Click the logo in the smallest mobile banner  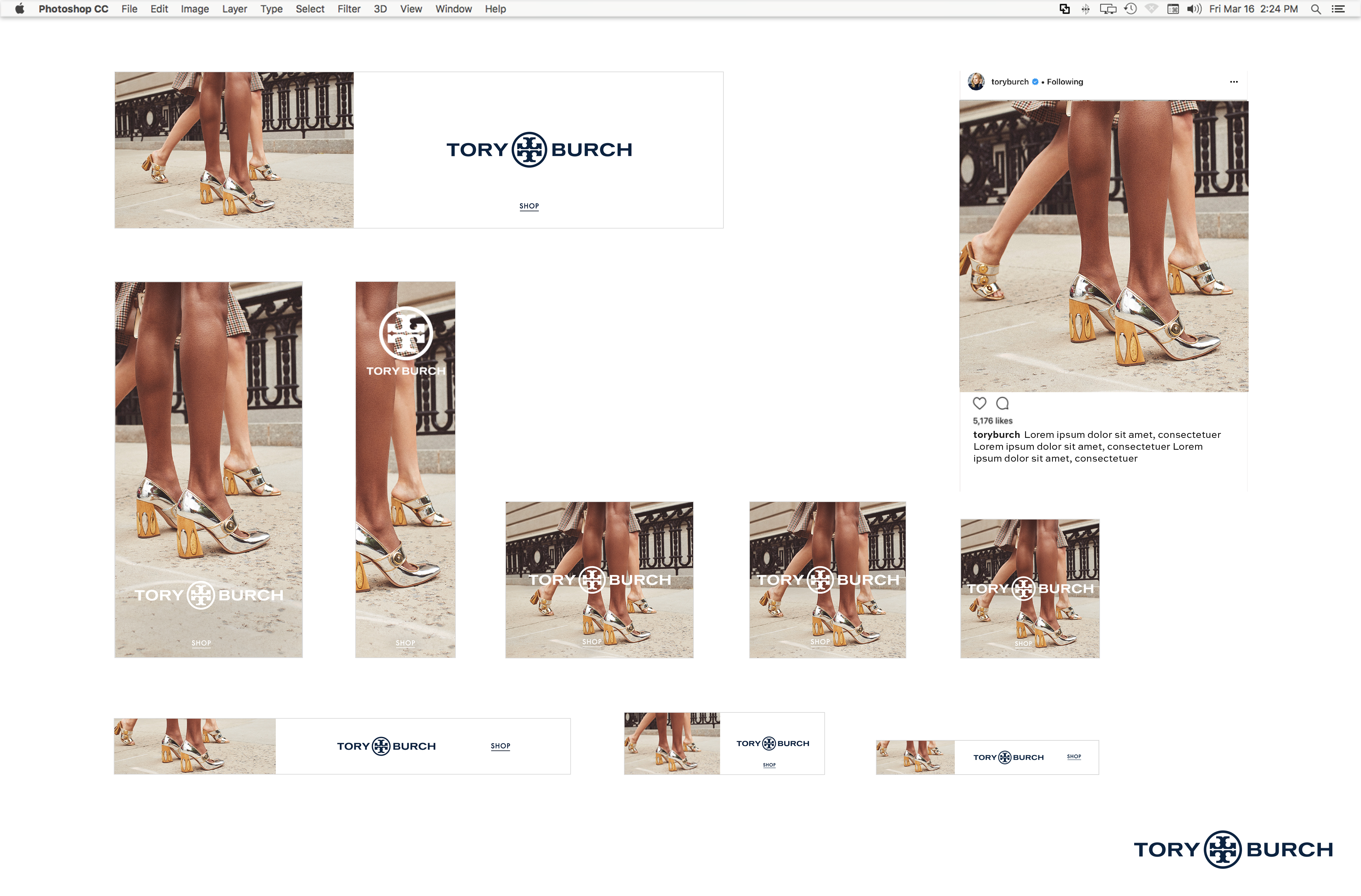click(1008, 757)
